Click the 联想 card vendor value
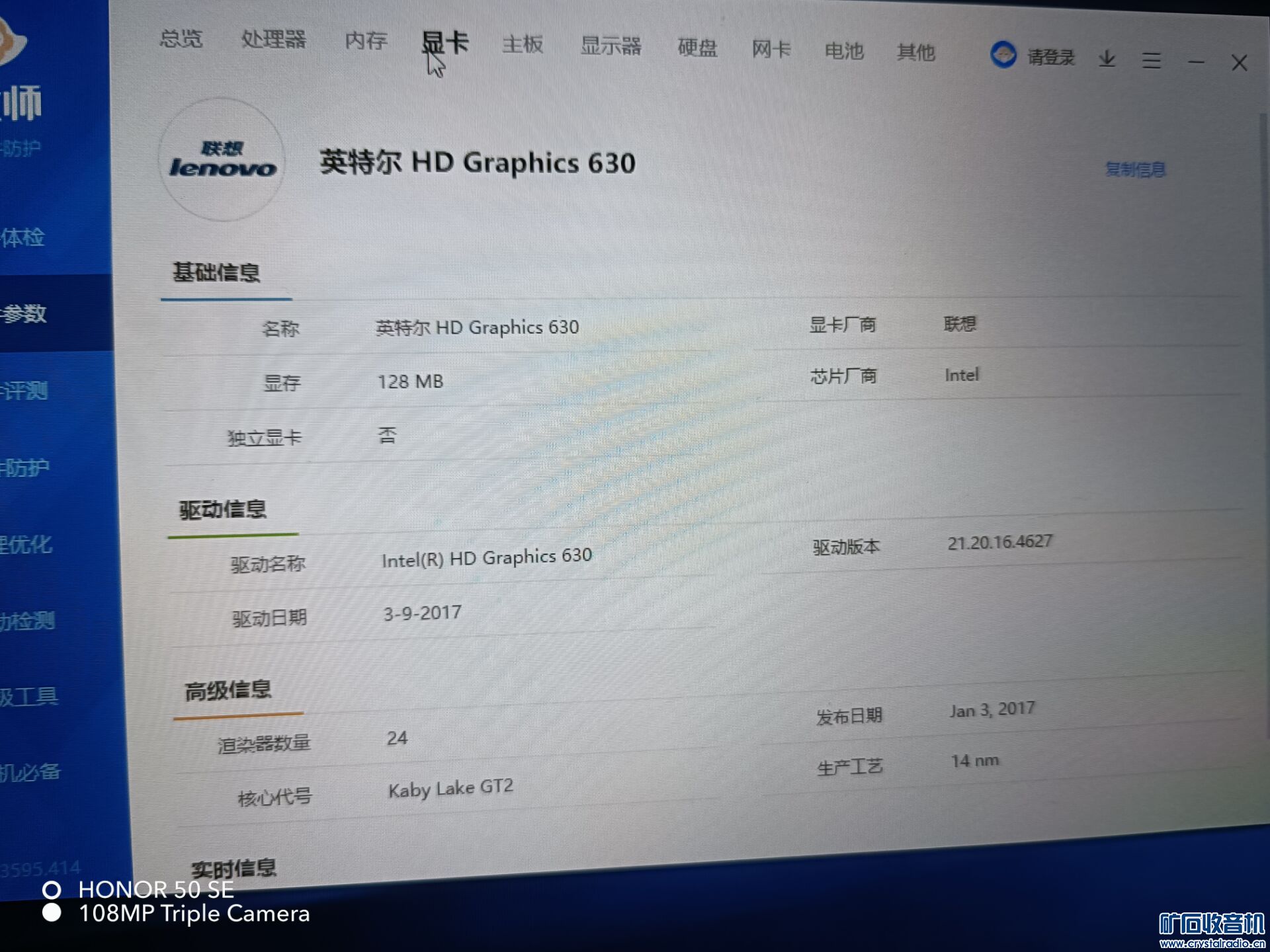This screenshot has width=1270, height=952. pyautogui.click(x=960, y=323)
